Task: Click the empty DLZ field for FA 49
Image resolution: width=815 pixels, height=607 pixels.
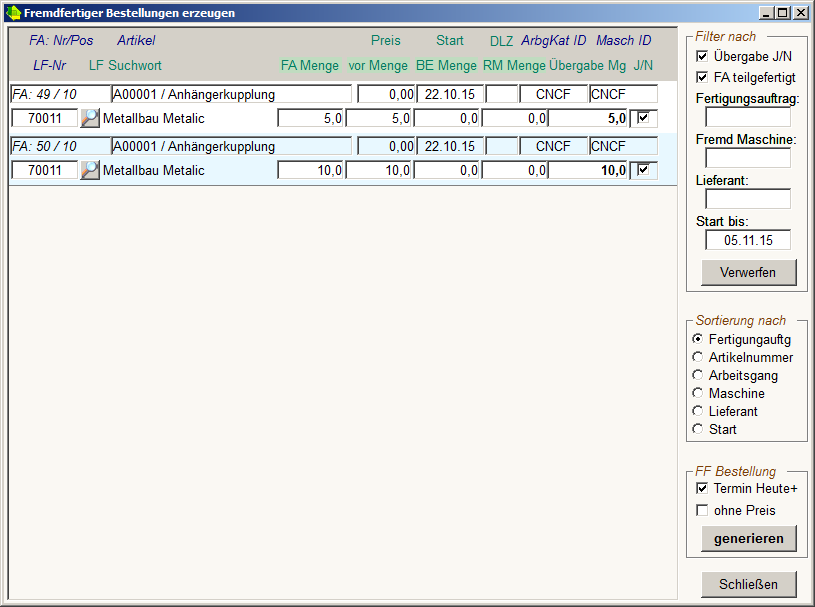Action: point(502,94)
